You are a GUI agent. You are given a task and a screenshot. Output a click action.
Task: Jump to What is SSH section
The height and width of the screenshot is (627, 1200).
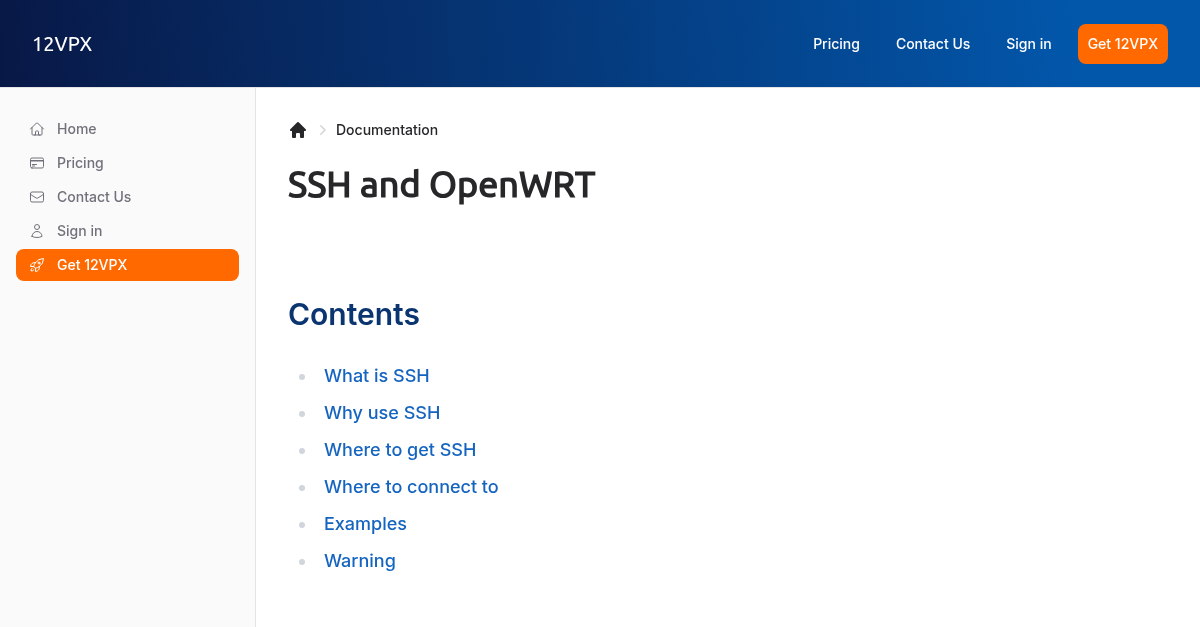376,376
